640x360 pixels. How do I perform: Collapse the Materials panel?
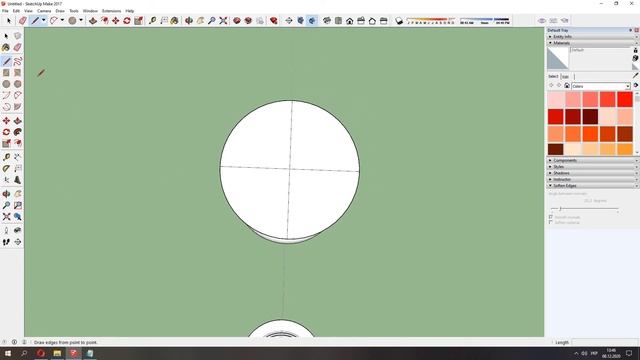click(x=593, y=43)
